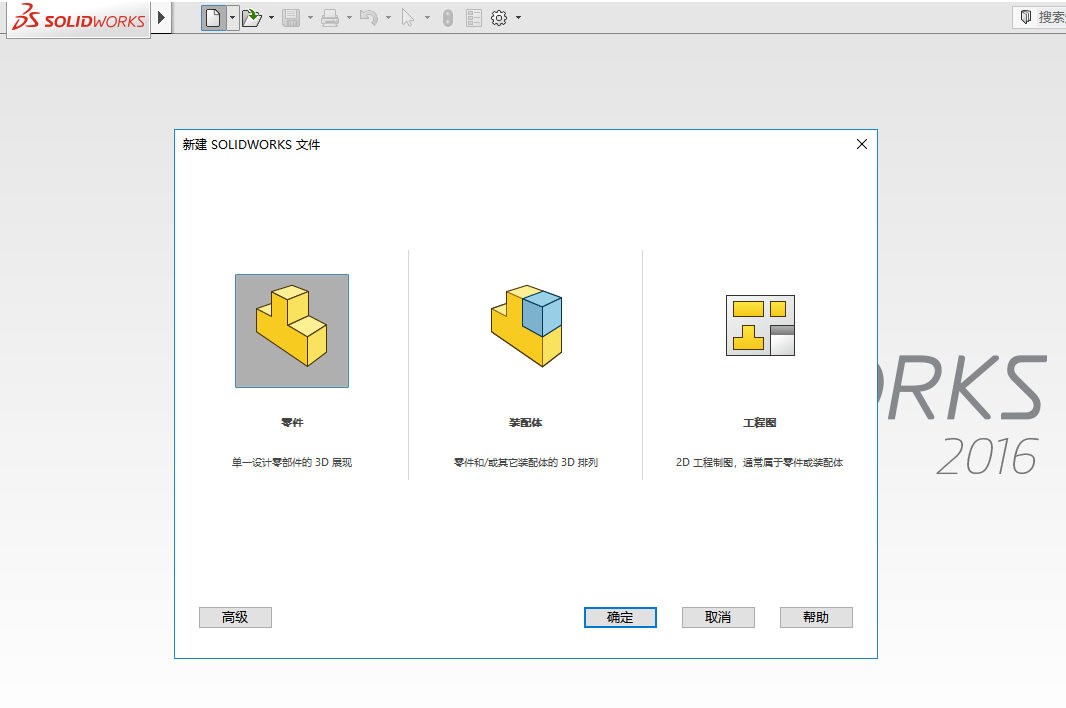Expand the SOLIDWORKS menu flyout arrow
1066x708 pixels.
click(161, 18)
